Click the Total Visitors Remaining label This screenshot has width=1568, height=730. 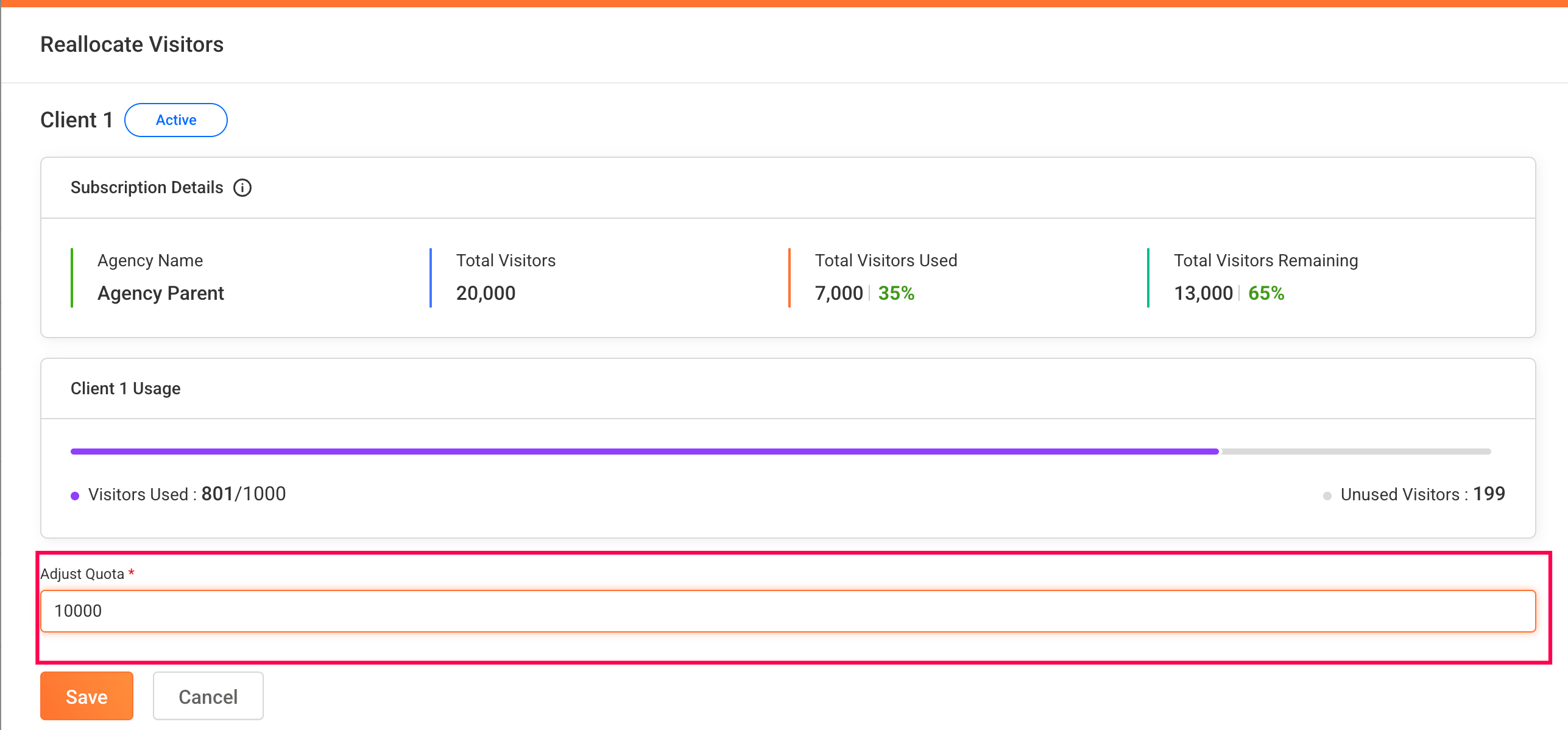click(x=1265, y=260)
